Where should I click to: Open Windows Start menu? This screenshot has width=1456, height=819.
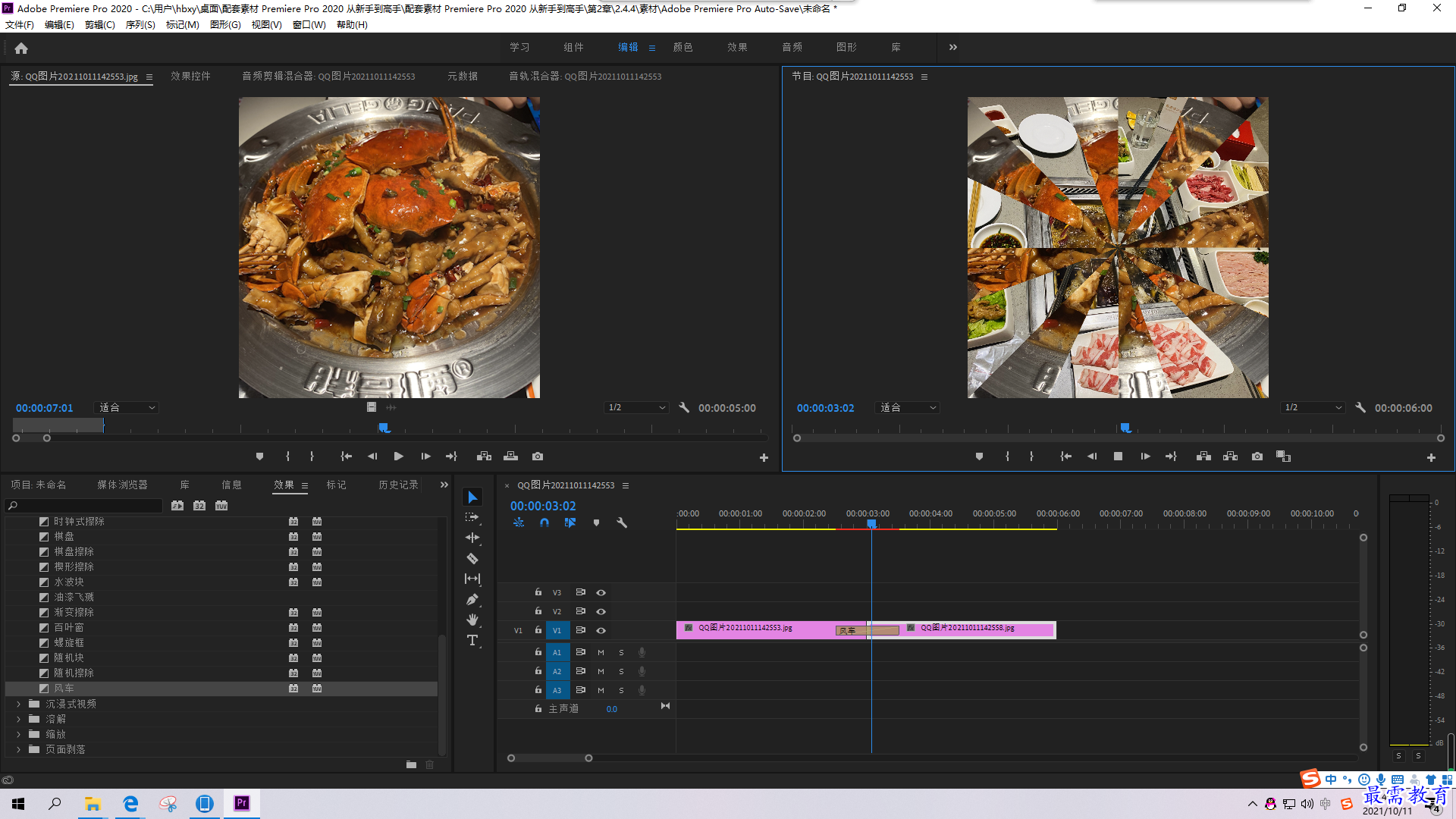(18, 804)
